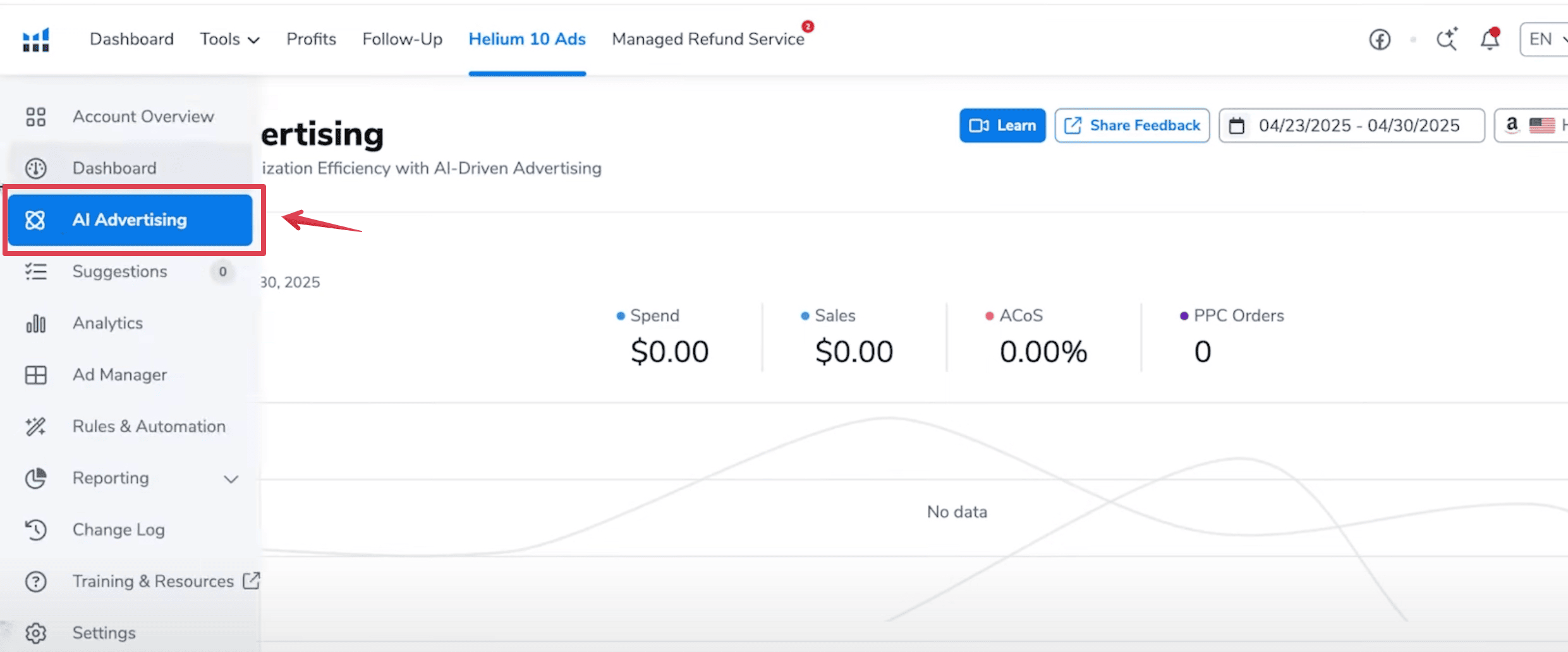
Task: Toggle the Spend metric legend
Action: pos(648,316)
